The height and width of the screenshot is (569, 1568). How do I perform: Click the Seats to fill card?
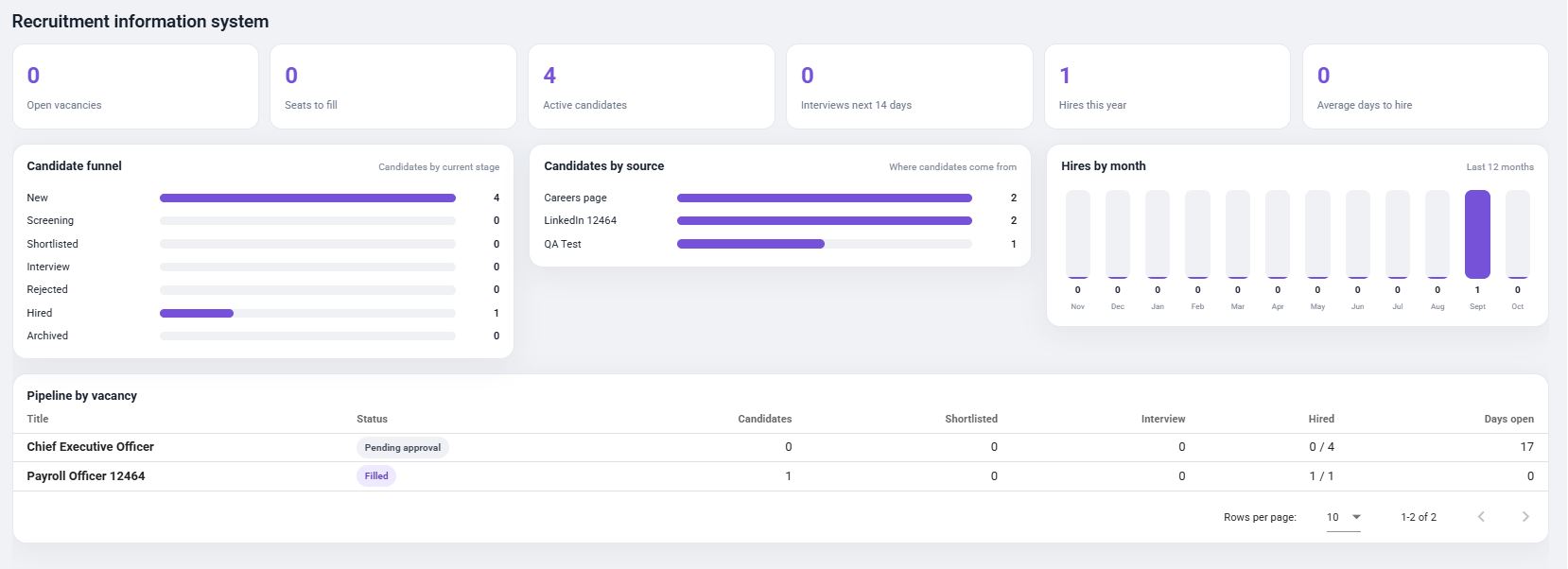tap(393, 87)
